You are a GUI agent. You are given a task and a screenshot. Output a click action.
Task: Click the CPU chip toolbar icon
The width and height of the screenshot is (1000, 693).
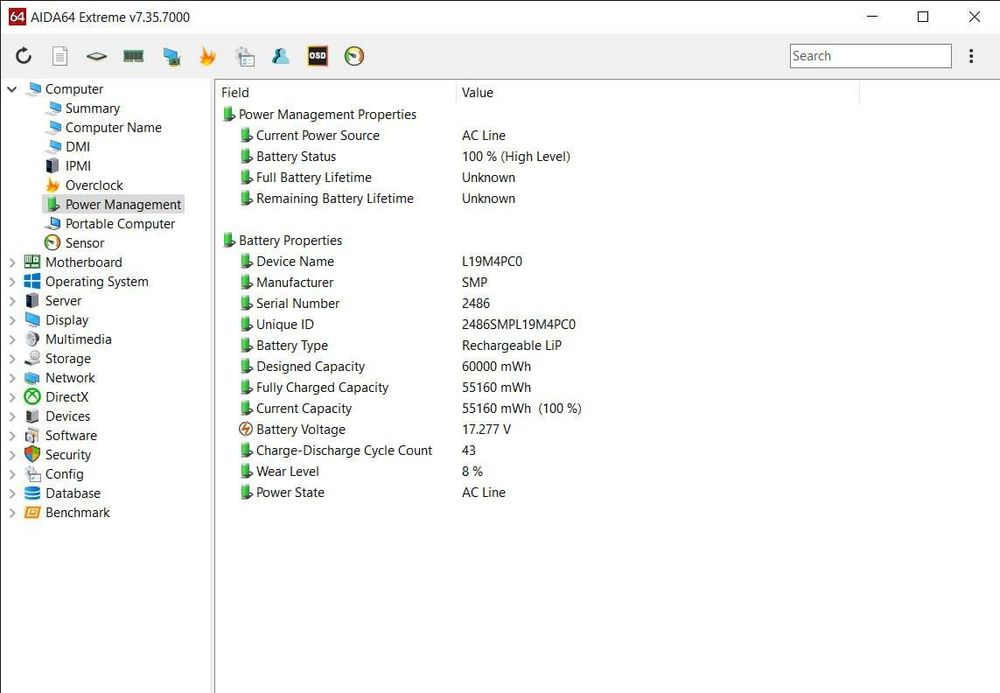pyautogui.click(x=96, y=56)
